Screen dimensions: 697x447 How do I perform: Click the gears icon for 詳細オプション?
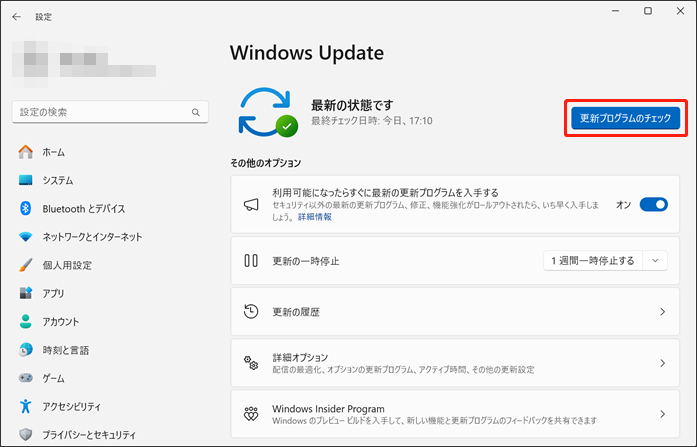coord(251,363)
